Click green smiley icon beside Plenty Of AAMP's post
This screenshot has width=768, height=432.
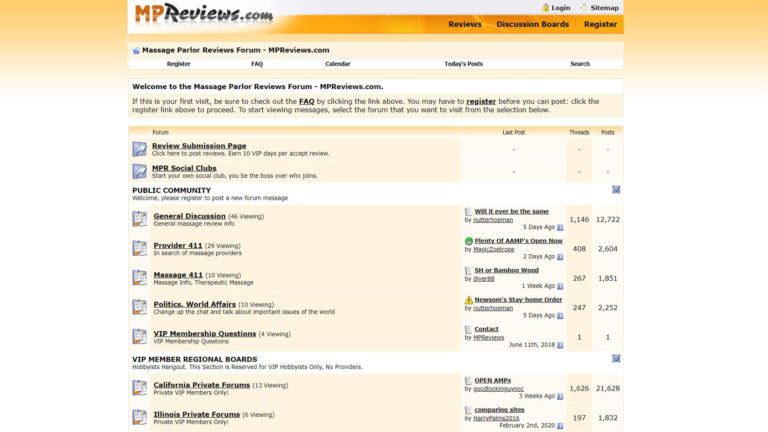(x=469, y=241)
